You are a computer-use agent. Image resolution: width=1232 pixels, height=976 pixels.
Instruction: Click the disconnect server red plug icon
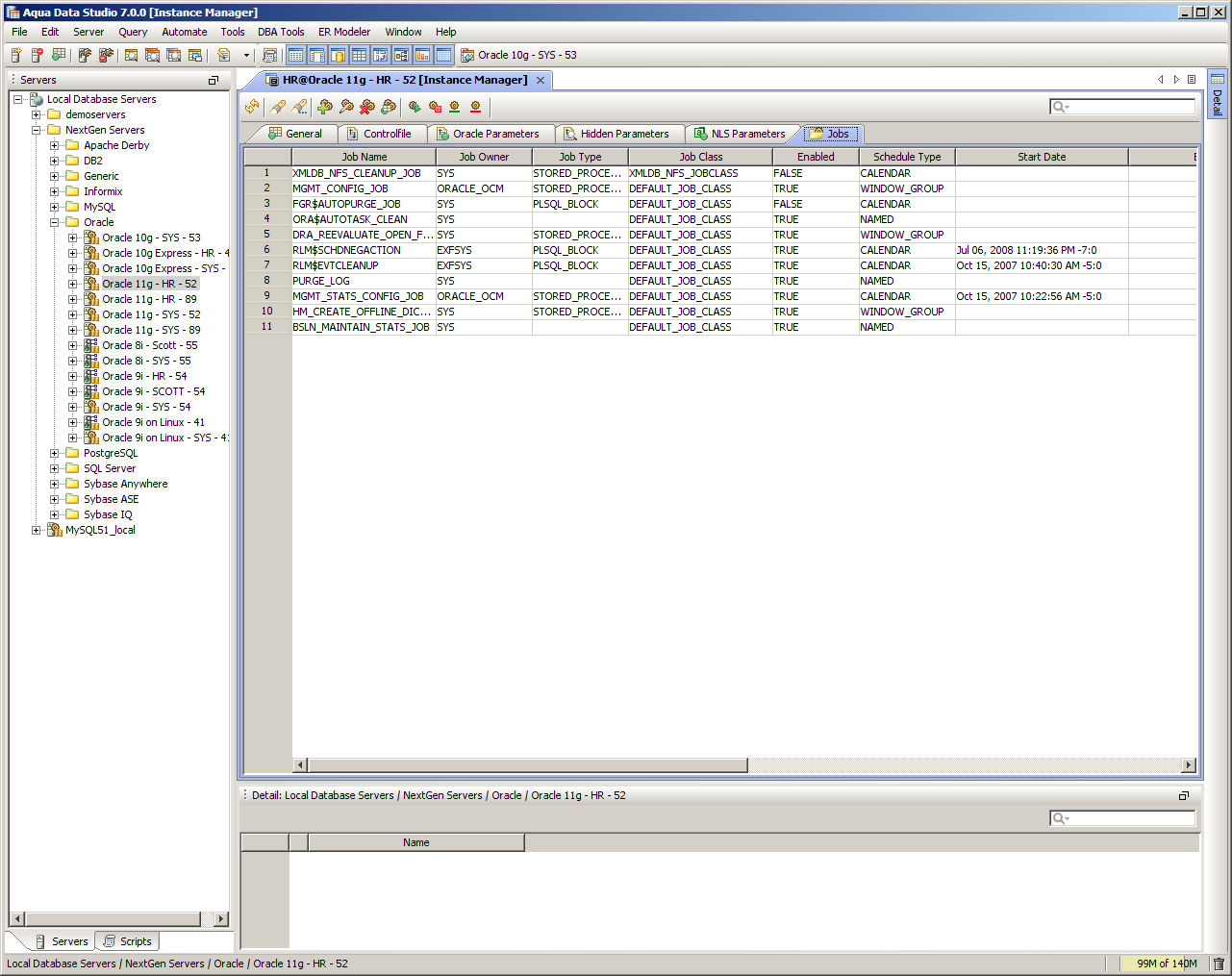point(106,55)
